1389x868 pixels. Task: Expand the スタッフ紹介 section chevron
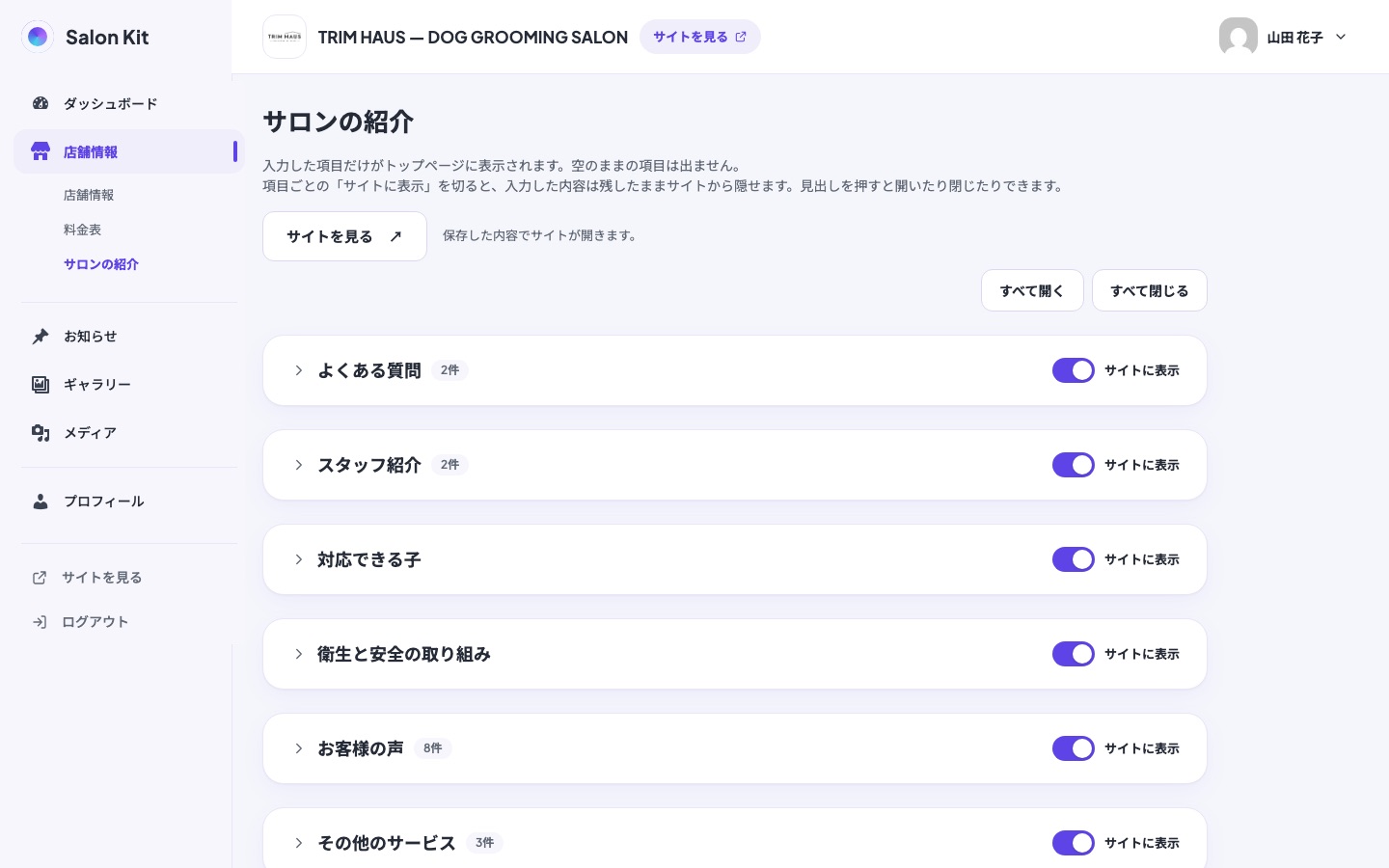(299, 465)
